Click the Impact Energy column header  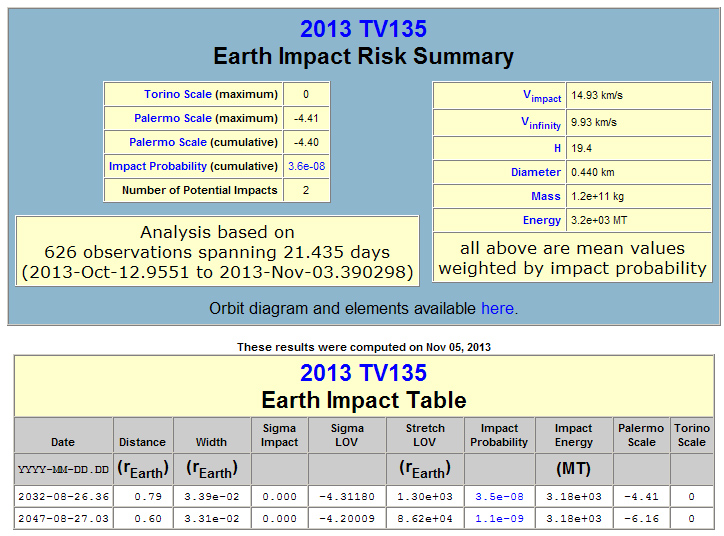[573, 435]
